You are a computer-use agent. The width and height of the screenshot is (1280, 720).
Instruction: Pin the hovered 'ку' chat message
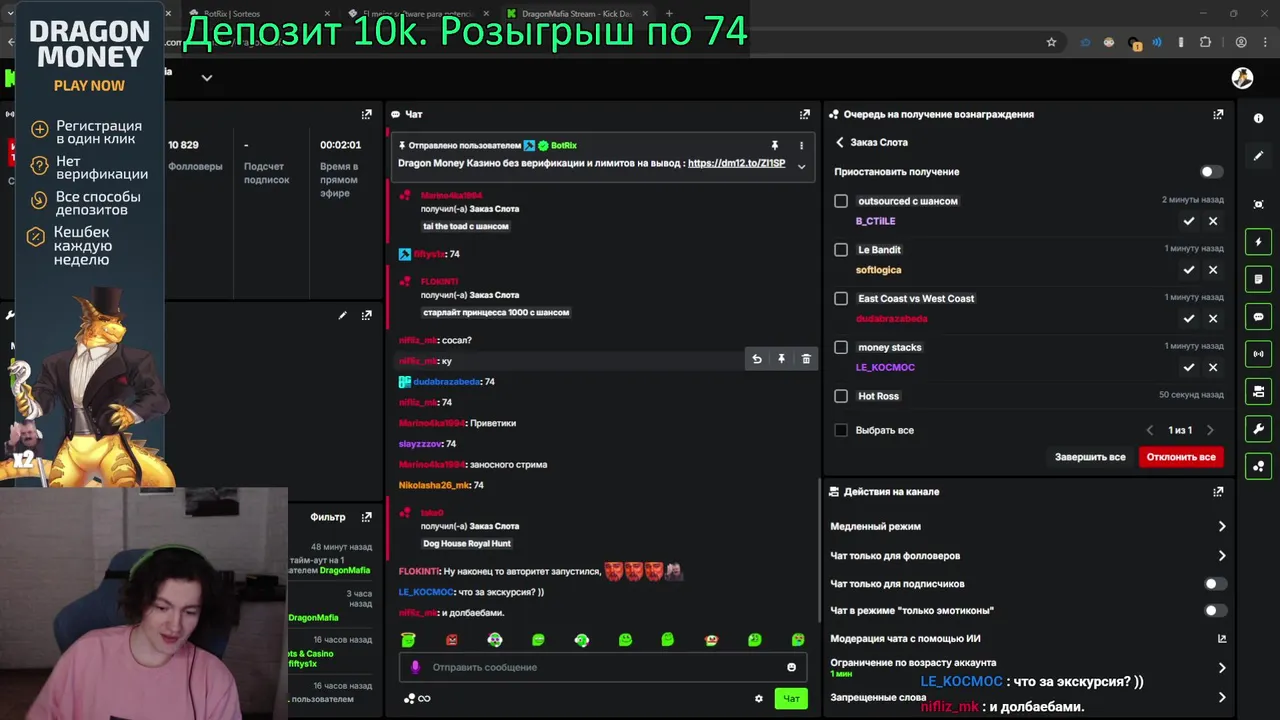(x=781, y=359)
